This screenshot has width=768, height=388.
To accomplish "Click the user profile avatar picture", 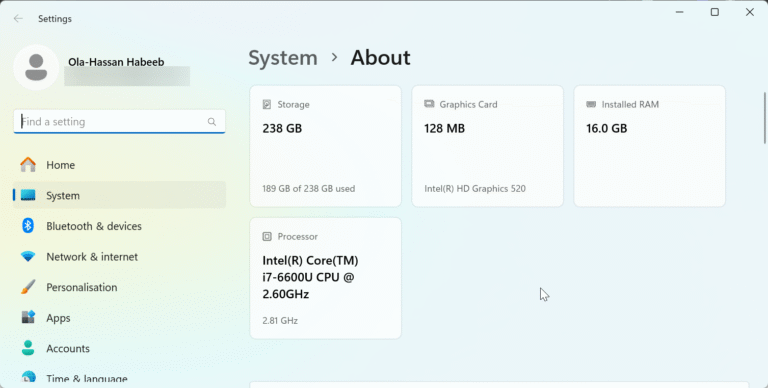I will (36, 68).
